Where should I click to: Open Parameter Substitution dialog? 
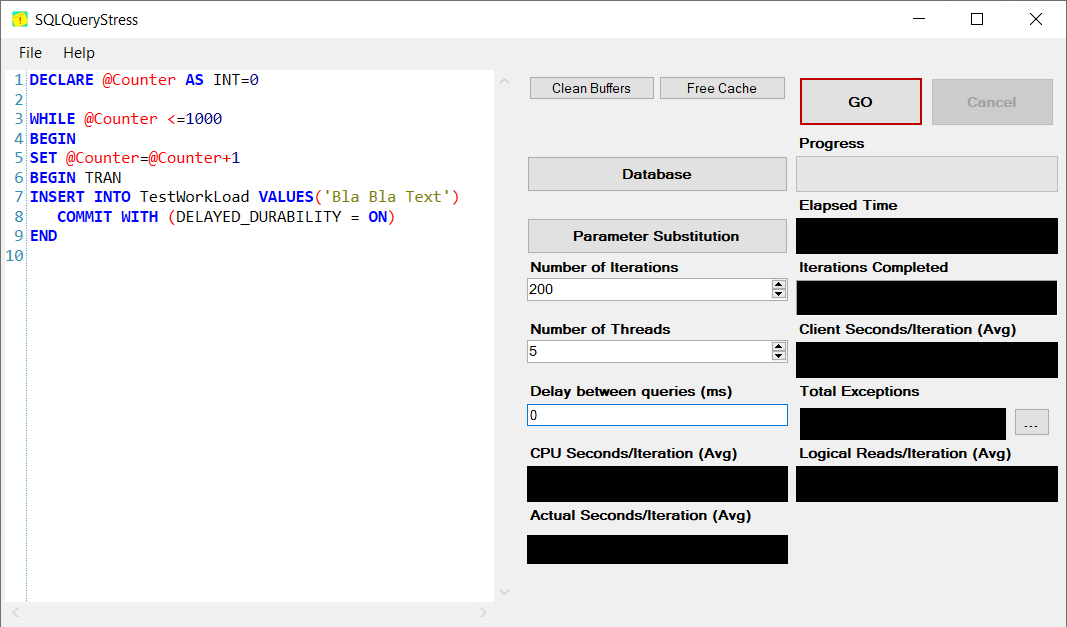[657, 236]
